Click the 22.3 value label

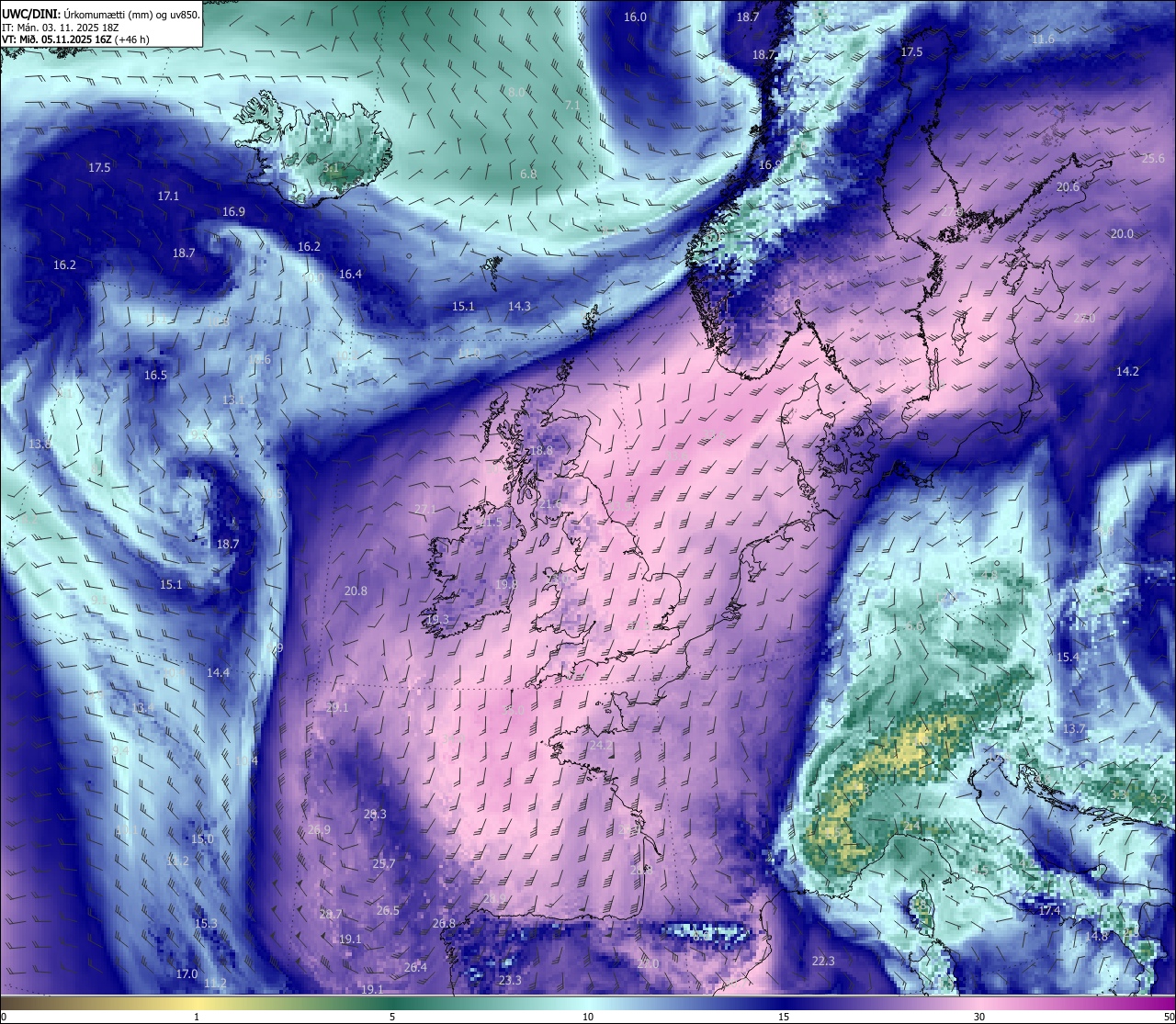coord(823,961)
